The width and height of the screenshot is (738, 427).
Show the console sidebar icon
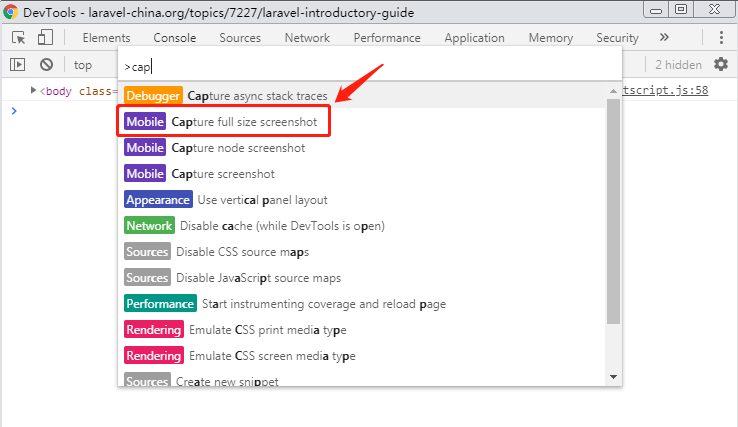coord(17,64)
